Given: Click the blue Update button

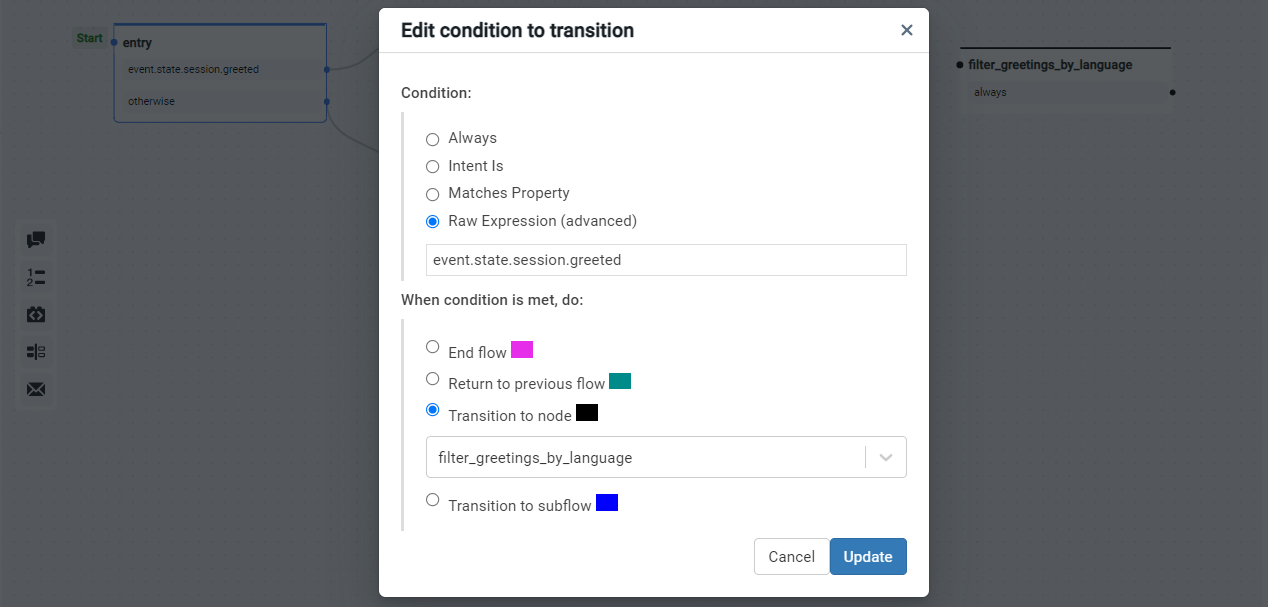Looking at the screenshot, I should [868, 557].
